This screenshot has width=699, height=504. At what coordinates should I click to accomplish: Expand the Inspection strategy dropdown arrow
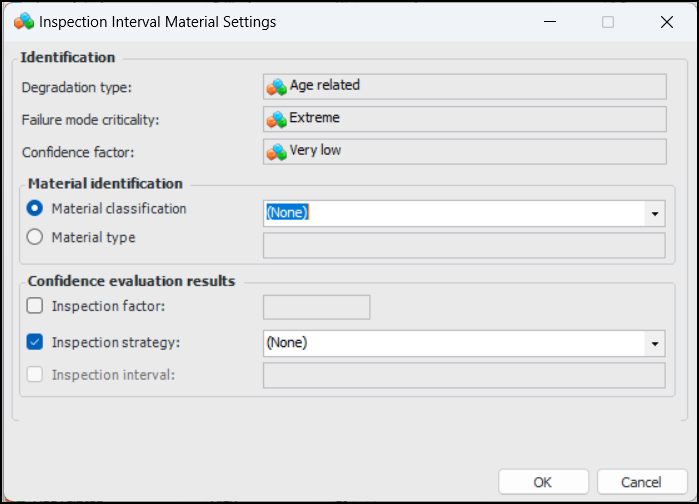tap(654, 343)
